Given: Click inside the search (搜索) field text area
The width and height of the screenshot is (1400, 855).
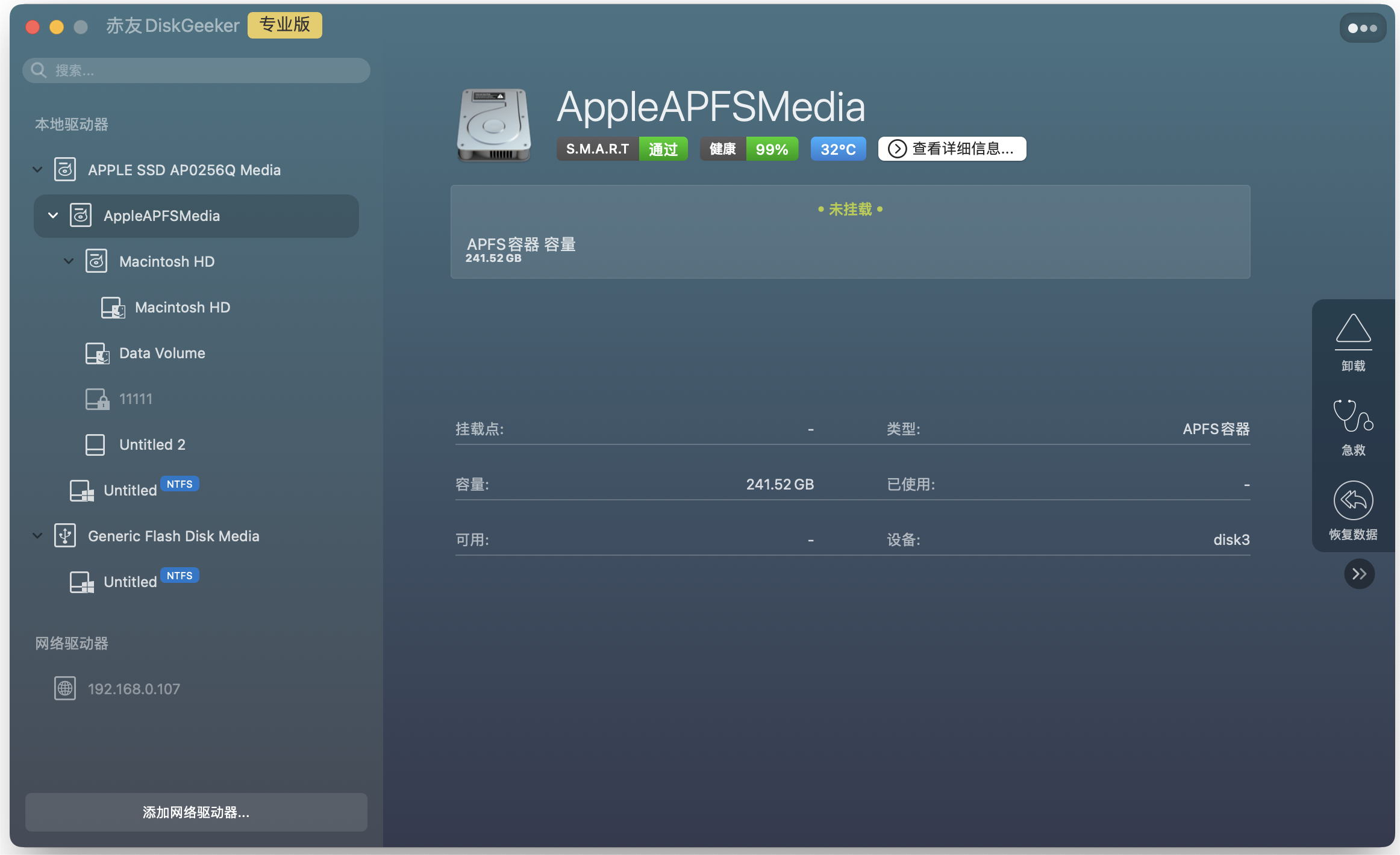Looking at the screenshot, I should pyautogui.click(x=196, y=70).
